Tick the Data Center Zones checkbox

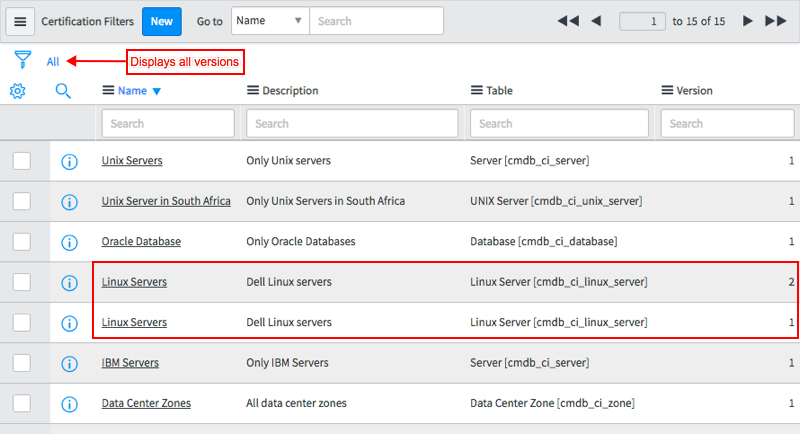click(x=21, y=403)
